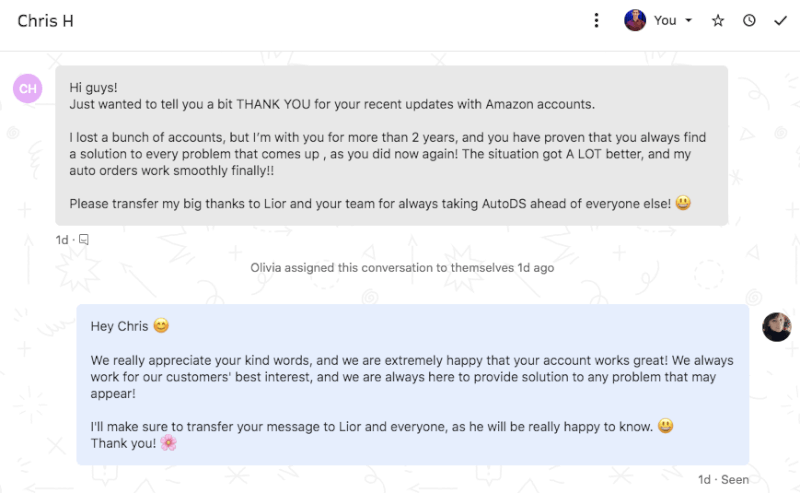Screen dimensions: 800x493
Task: Open the CH customer avatar
Action: [28, 88]
